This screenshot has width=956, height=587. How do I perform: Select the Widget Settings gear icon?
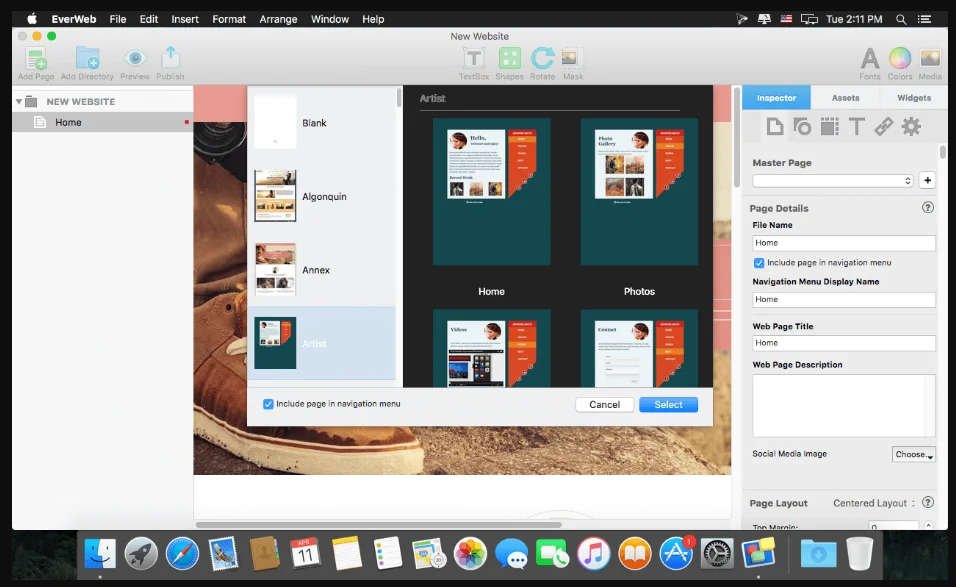tap(911, 127)
